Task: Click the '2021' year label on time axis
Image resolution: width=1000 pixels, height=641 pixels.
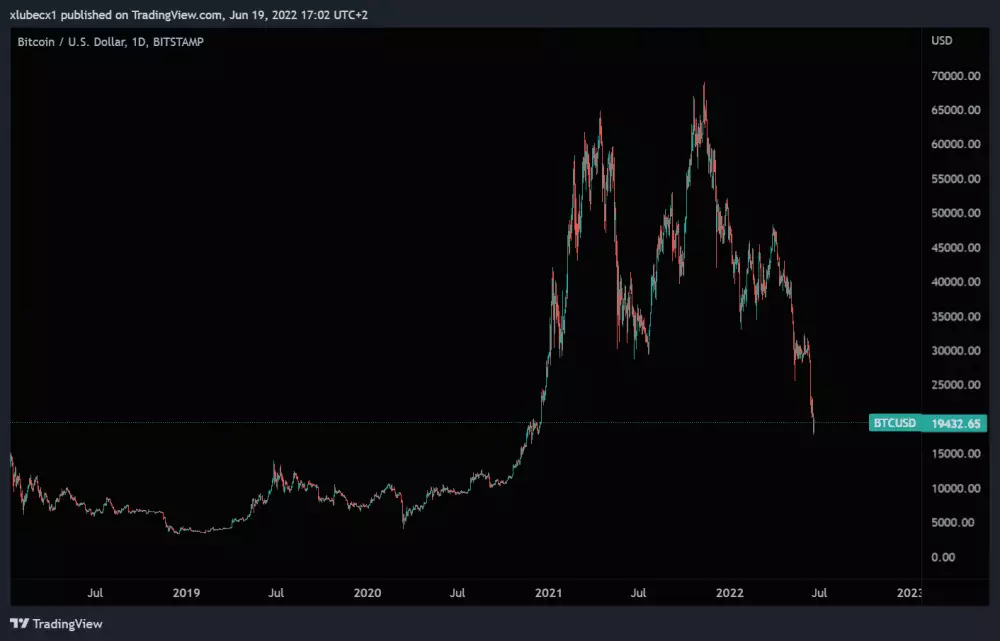Action: [x=548, y=592]
